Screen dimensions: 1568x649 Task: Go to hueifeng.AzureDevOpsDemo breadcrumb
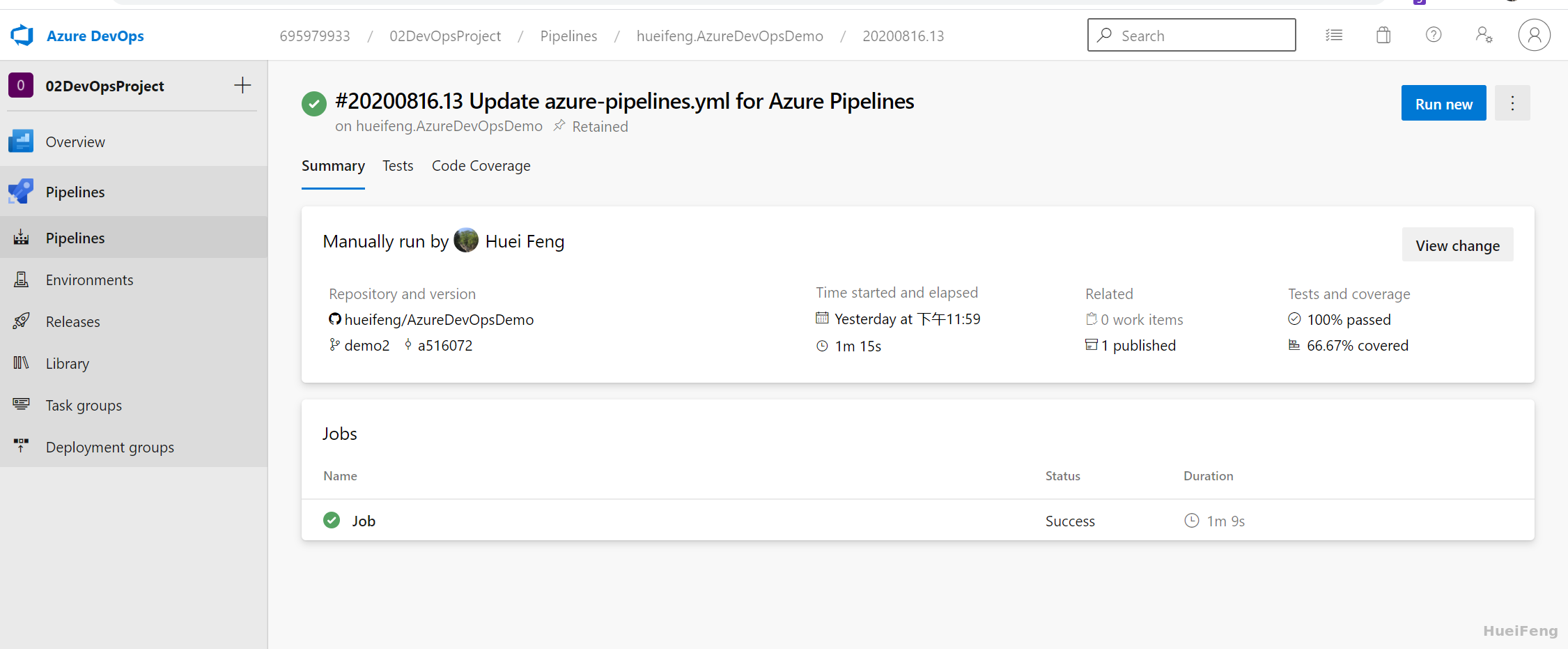729,36
